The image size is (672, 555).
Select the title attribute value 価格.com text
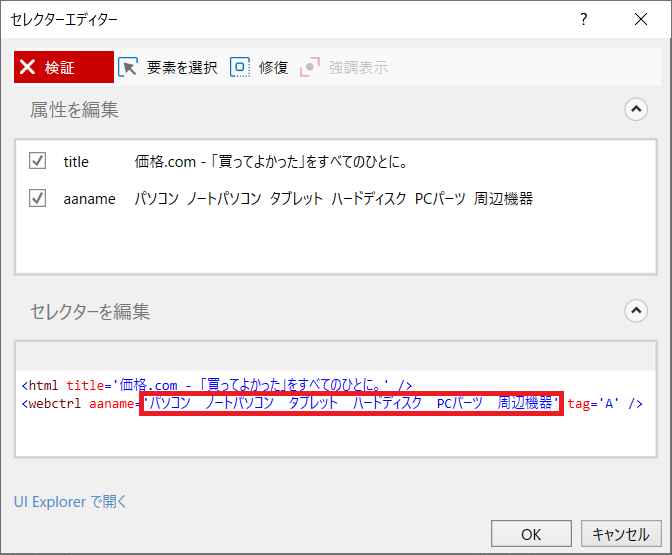click(271, 162)
